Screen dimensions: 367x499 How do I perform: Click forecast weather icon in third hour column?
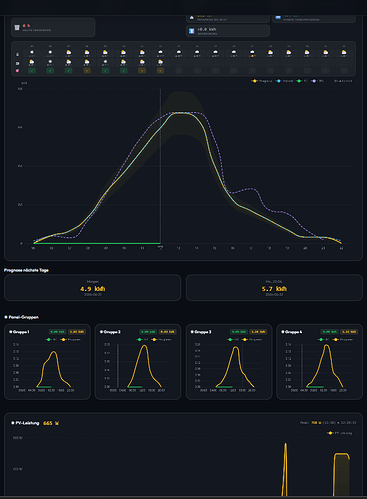click(x=69, y=52)
